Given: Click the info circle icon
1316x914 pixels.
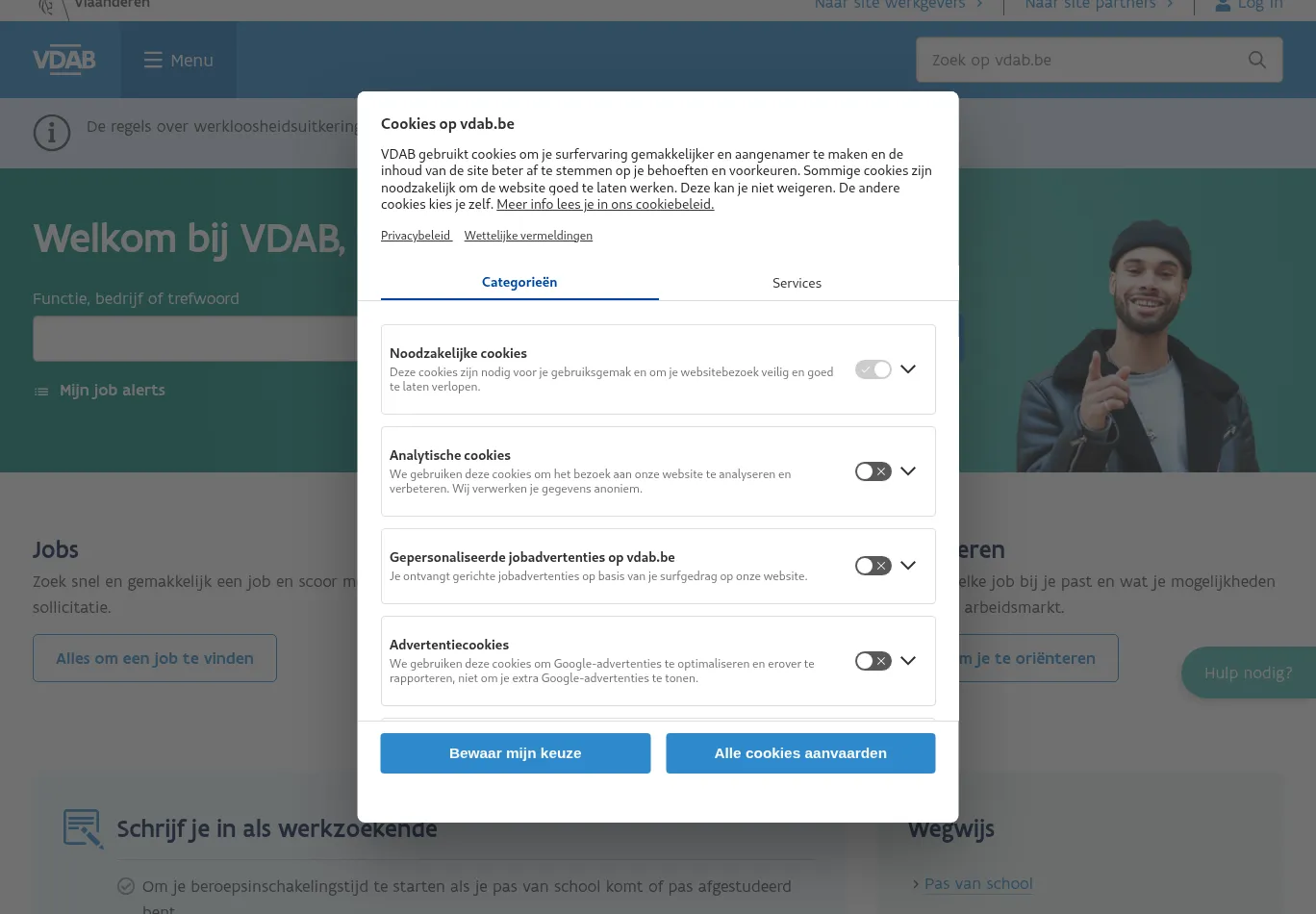Looking at the screenshot, I should tap(52, 133).
